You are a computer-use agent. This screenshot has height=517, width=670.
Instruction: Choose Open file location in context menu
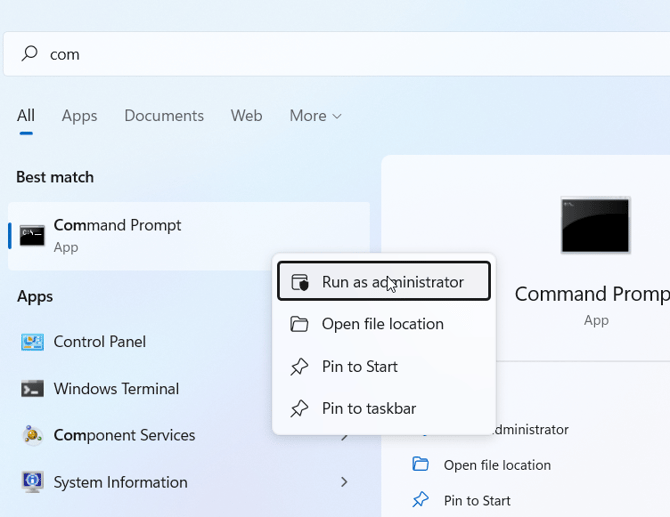384,324
